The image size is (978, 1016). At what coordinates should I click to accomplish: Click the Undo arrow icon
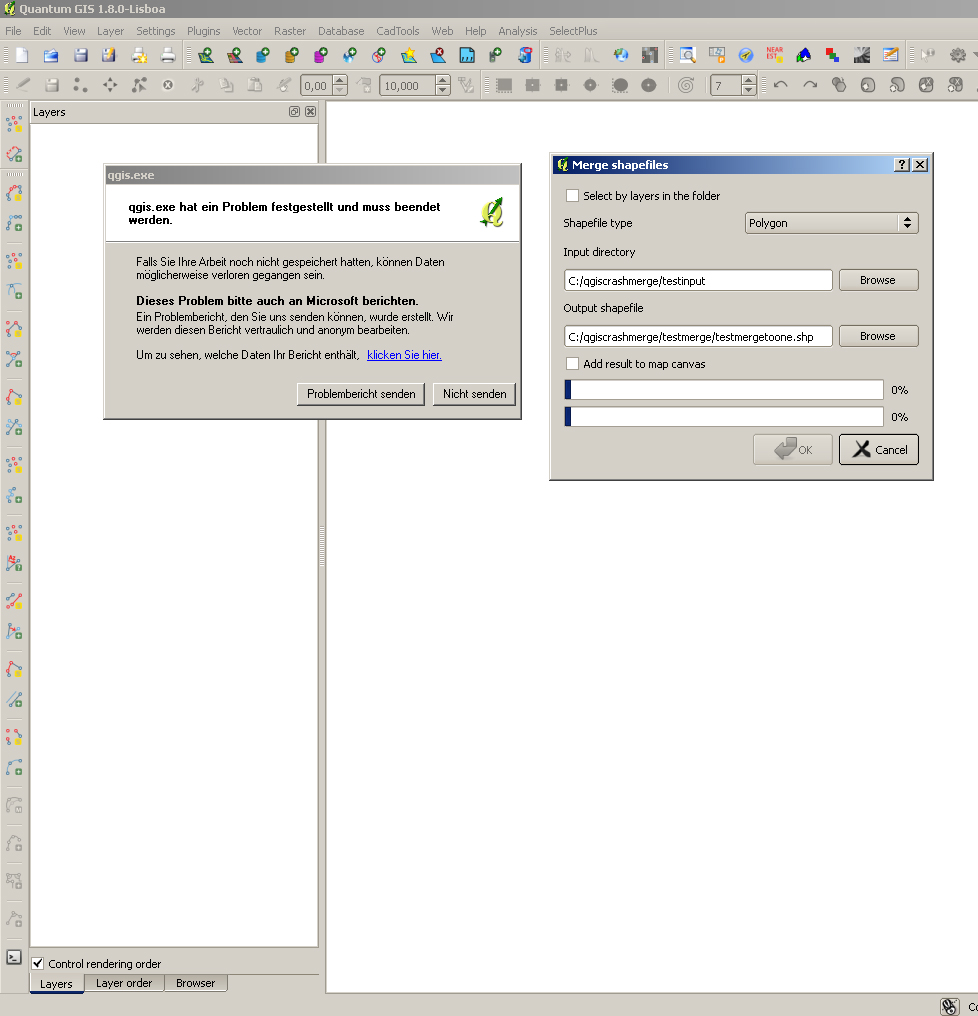(x=781, y=86)
